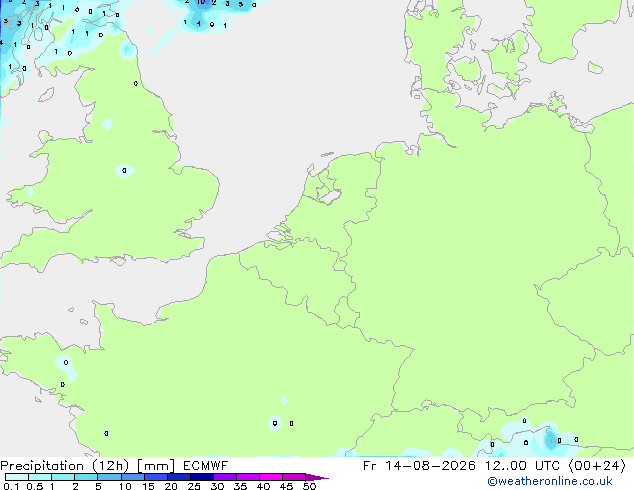Click the 20–25 mm legend color box
The height and width of the screenshot is (490, 634).
[179, 477]
